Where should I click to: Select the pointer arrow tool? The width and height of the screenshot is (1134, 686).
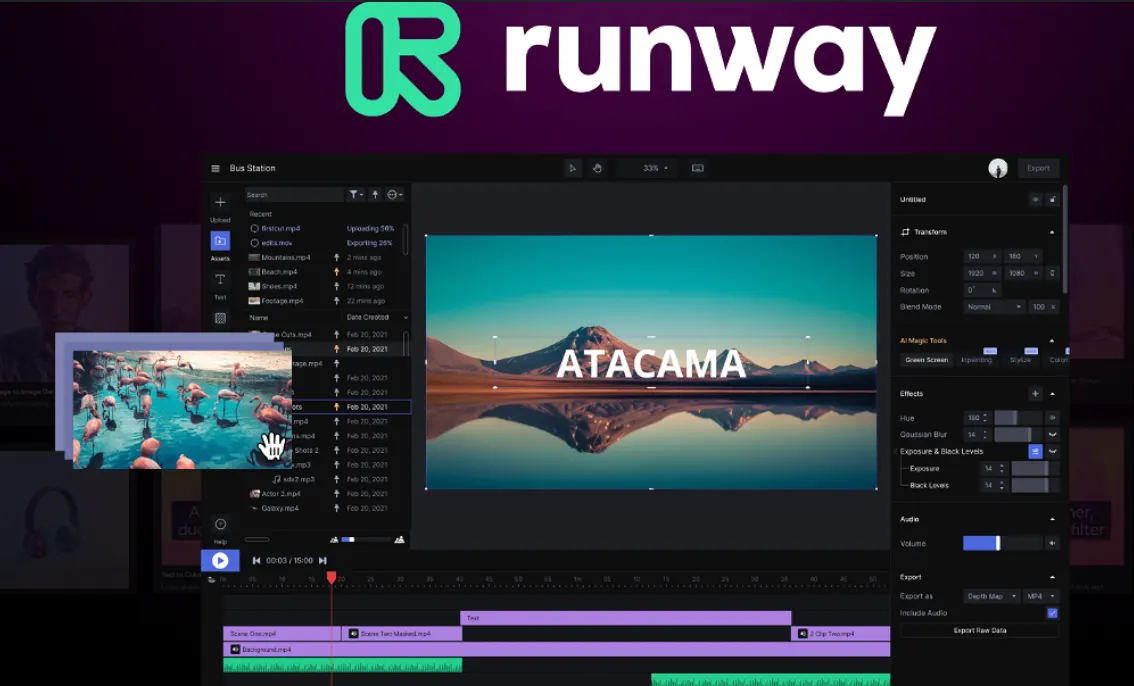[x=573, y=168]
